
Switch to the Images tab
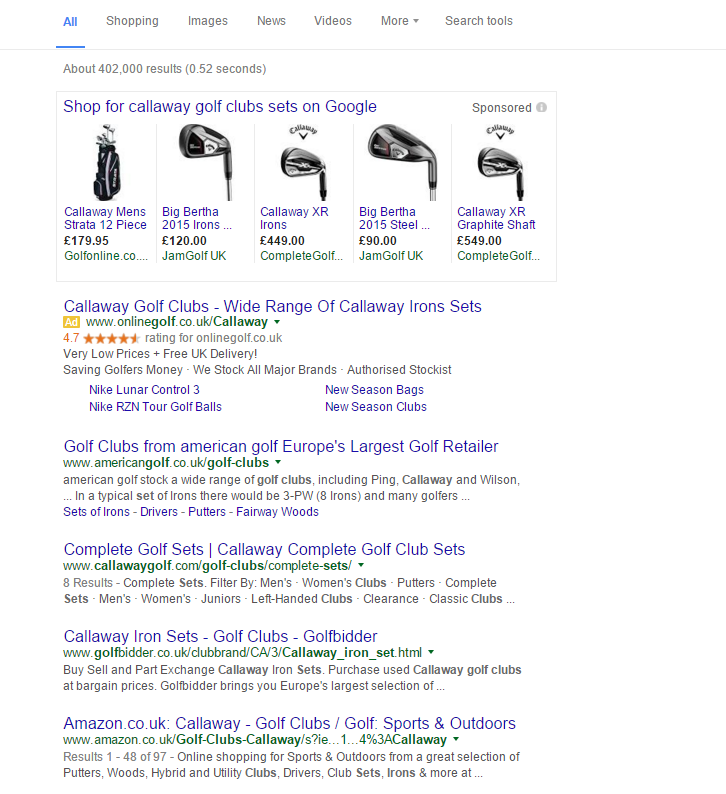tap(208, 21)
